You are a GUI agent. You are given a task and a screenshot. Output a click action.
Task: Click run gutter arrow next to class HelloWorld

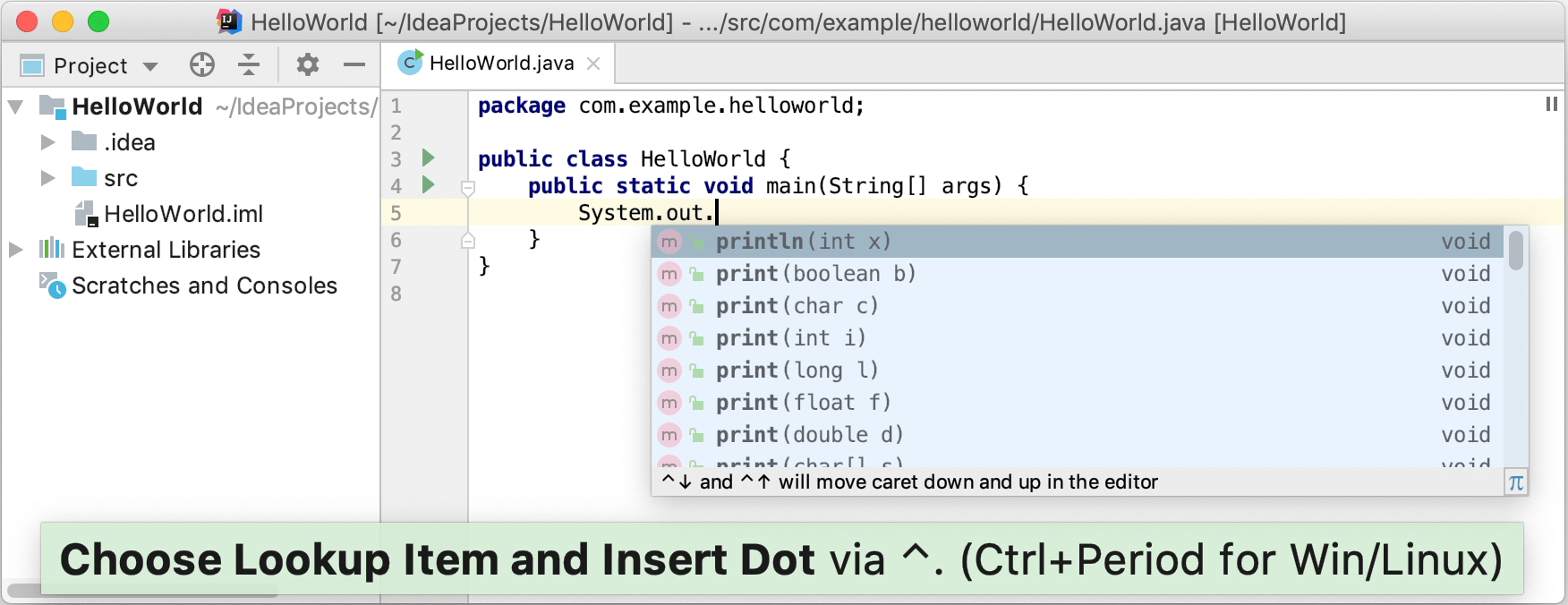tap(429, 158)
